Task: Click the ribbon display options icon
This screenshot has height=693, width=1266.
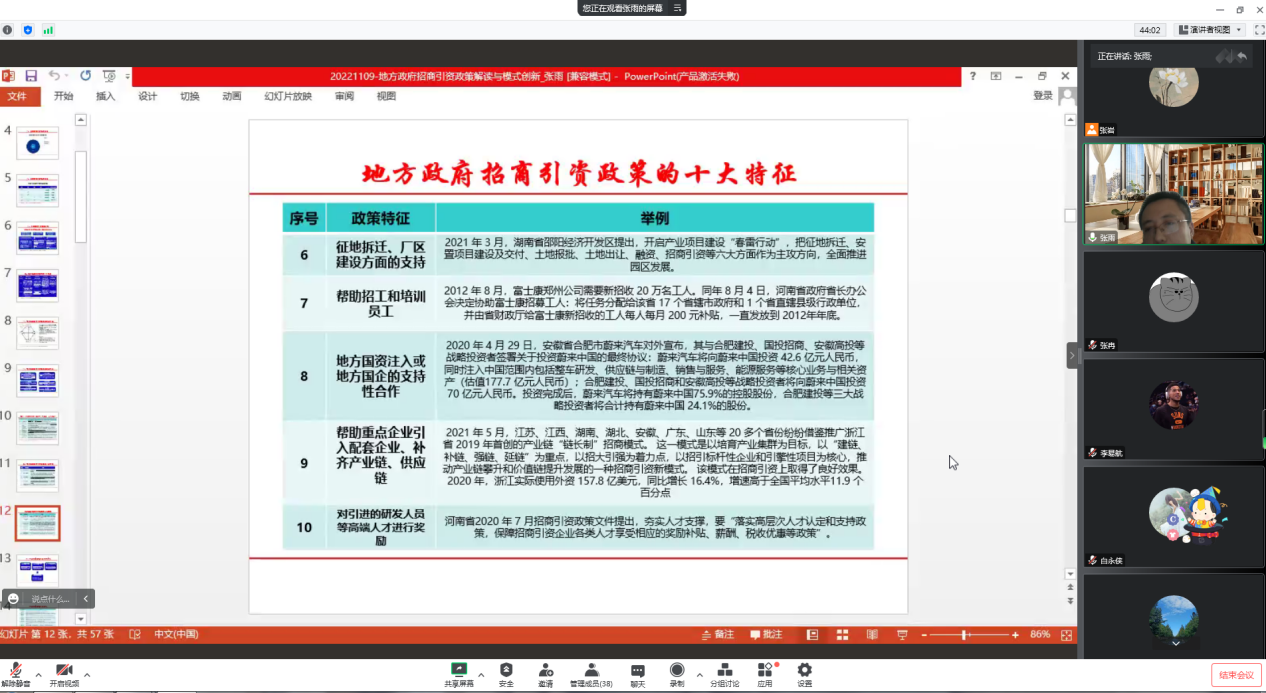Action: [996, 76]
